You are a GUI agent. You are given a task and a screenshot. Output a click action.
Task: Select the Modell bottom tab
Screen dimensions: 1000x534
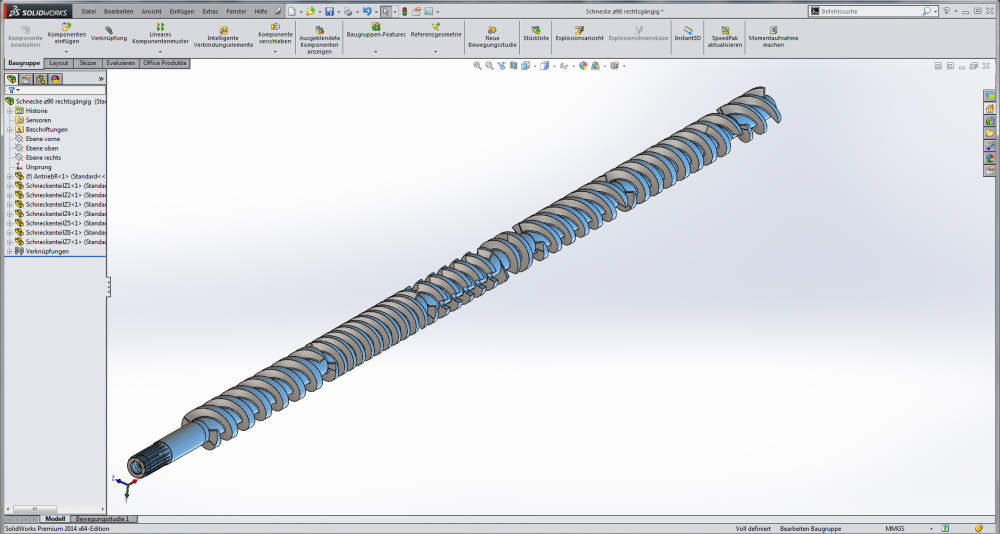pos(55,519)
